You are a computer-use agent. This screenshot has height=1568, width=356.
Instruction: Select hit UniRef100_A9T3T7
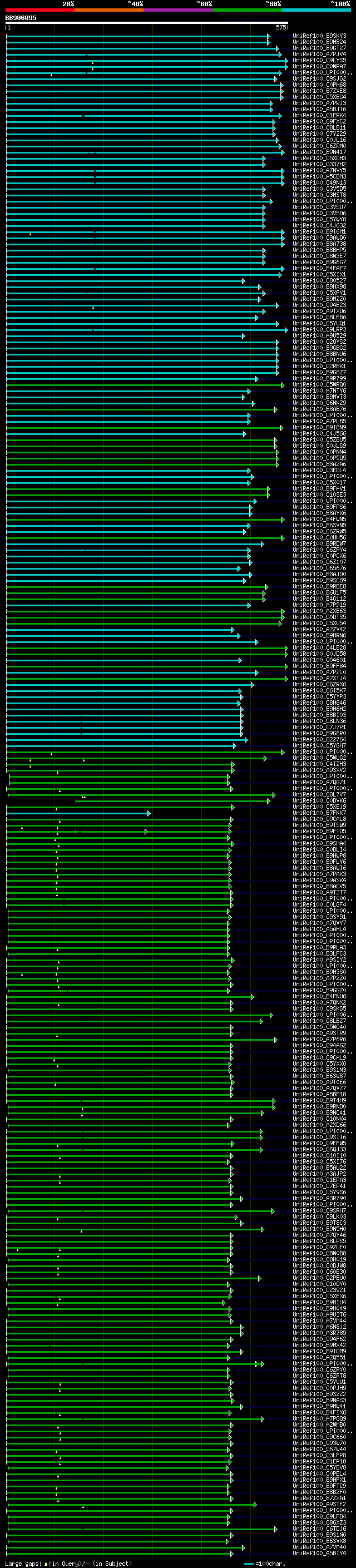point(319,892)
